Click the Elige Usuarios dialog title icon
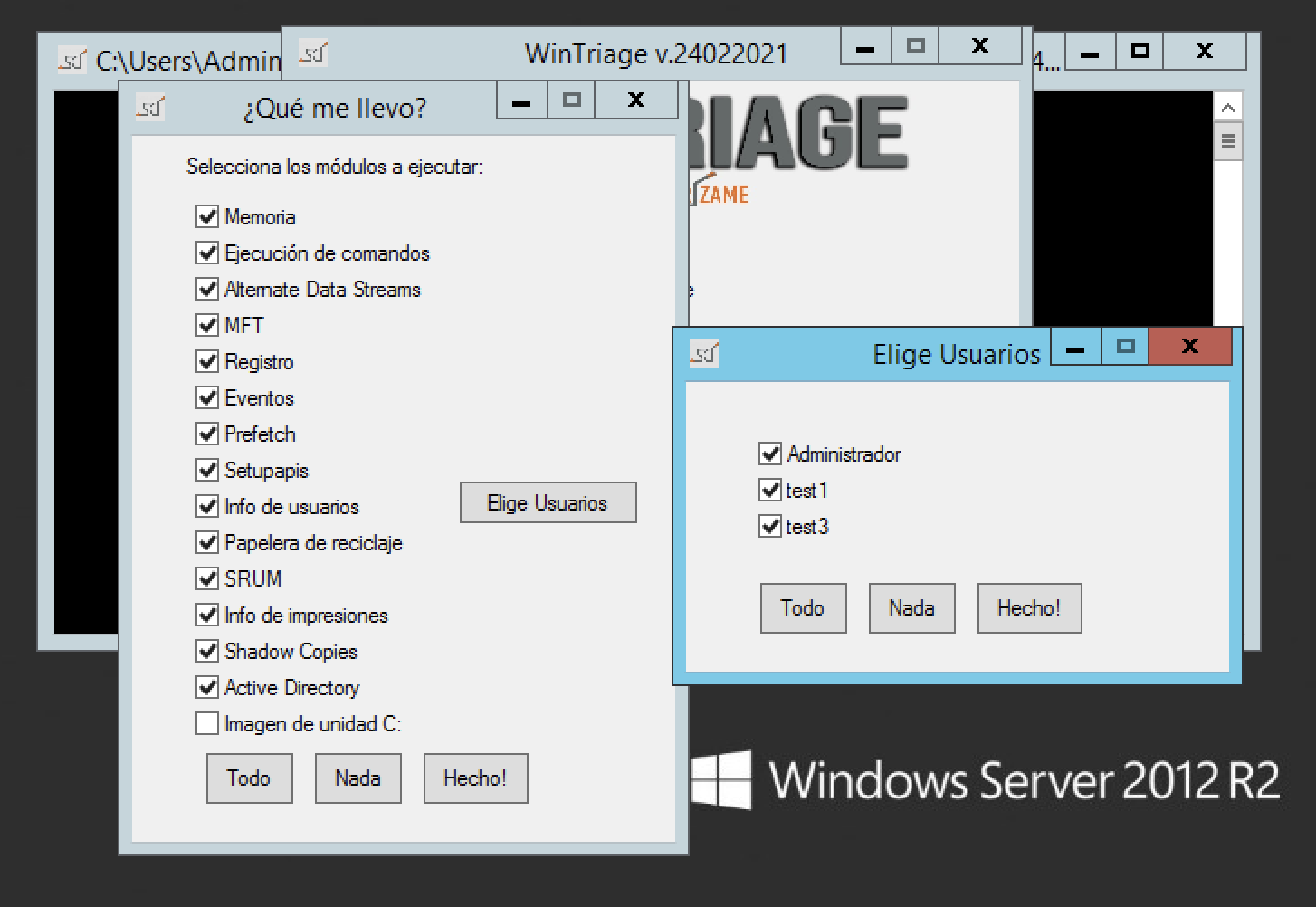Screen dimensions: 1316x907 point(703,353)
